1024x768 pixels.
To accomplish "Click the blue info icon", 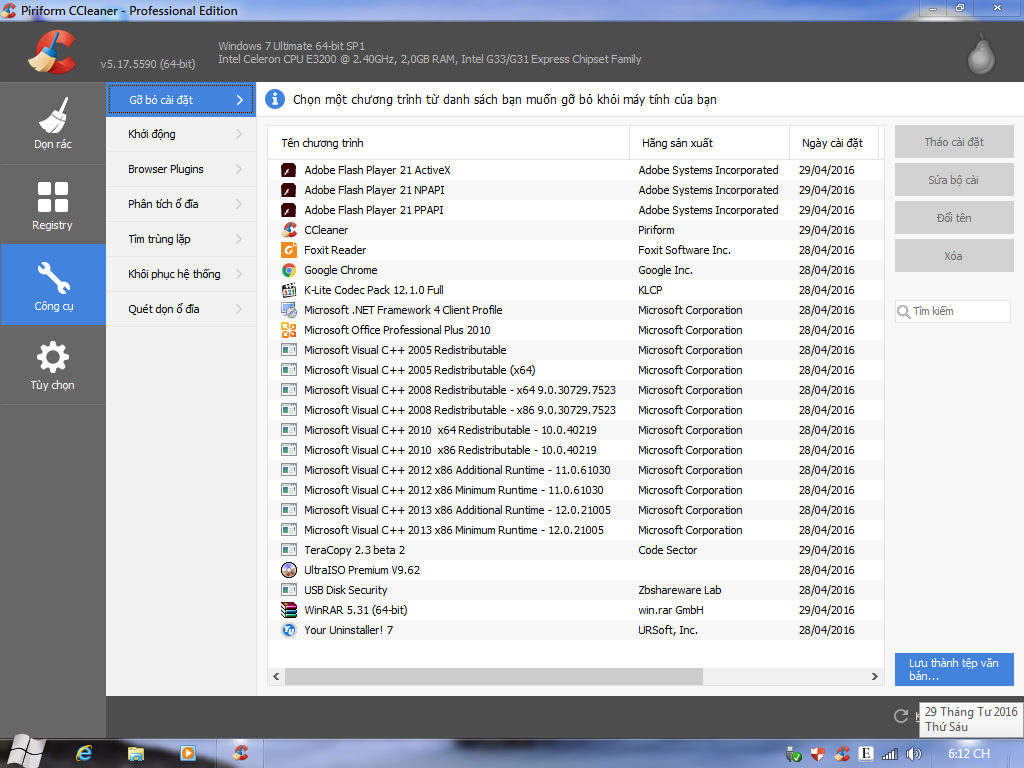I will [275, 99].
